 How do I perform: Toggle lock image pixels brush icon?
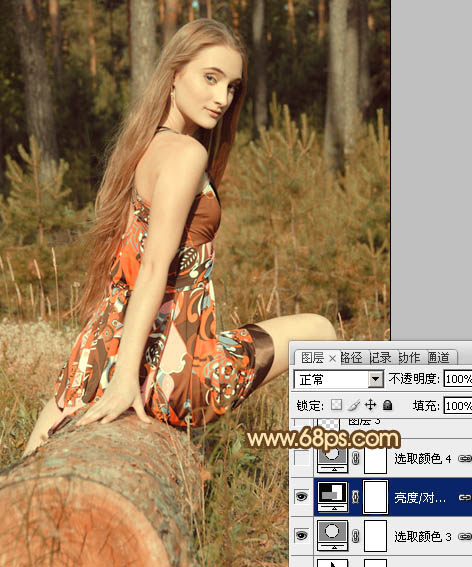353,405
